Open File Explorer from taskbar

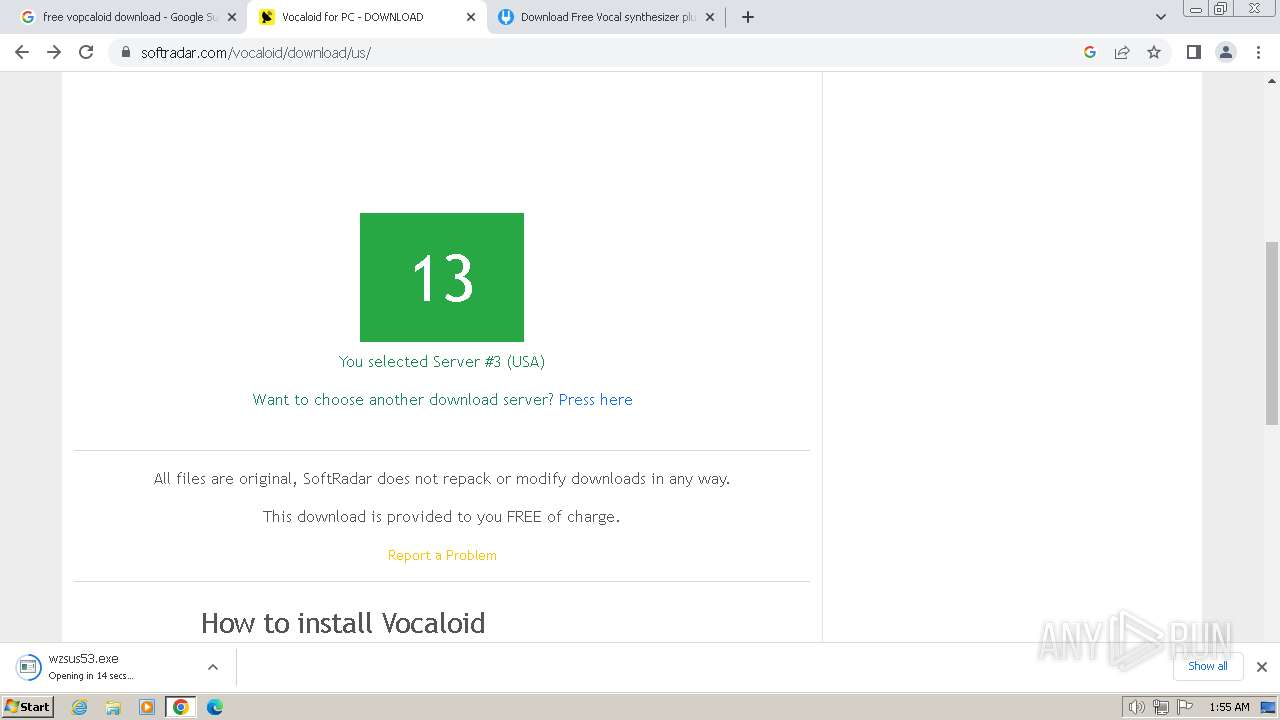coord(113,707)
